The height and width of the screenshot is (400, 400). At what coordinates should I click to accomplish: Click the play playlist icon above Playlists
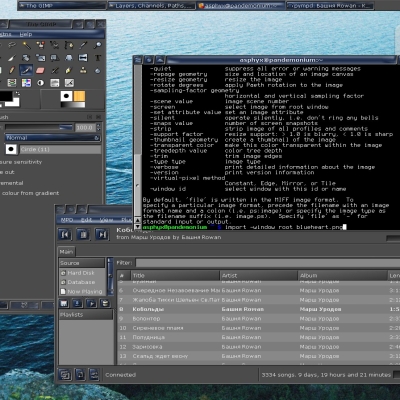click(x=91, y=303)
